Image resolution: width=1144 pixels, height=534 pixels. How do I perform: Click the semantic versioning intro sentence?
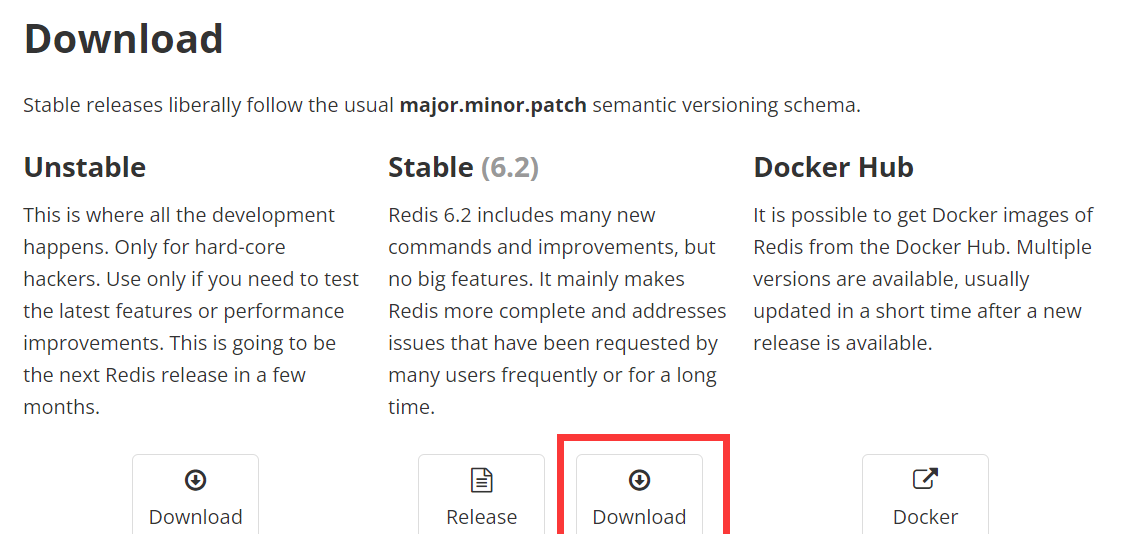point(442,105)
